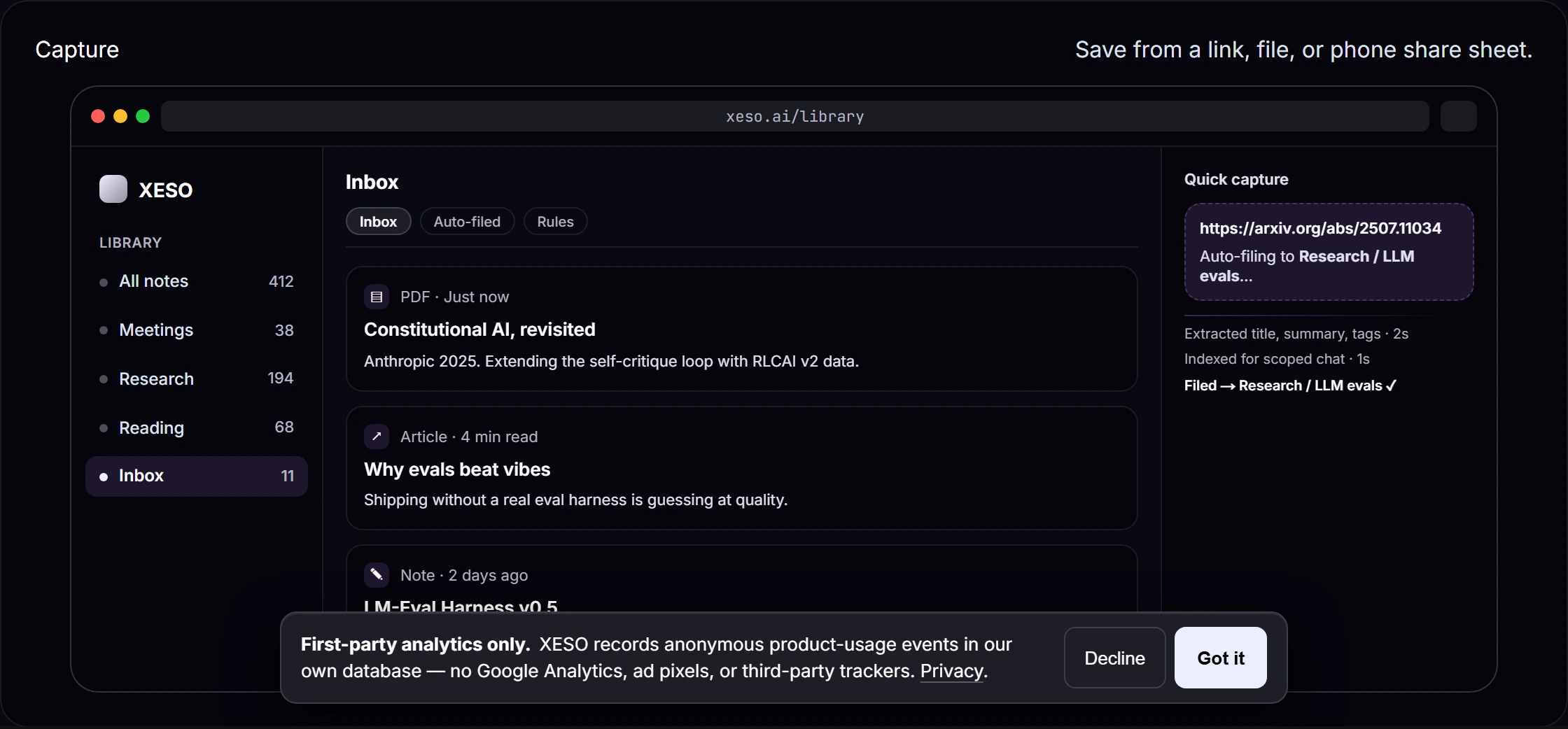The image size is (1568, 729).
Task: Click the xeso.ai/library address bar
Action: click(795, 116)
